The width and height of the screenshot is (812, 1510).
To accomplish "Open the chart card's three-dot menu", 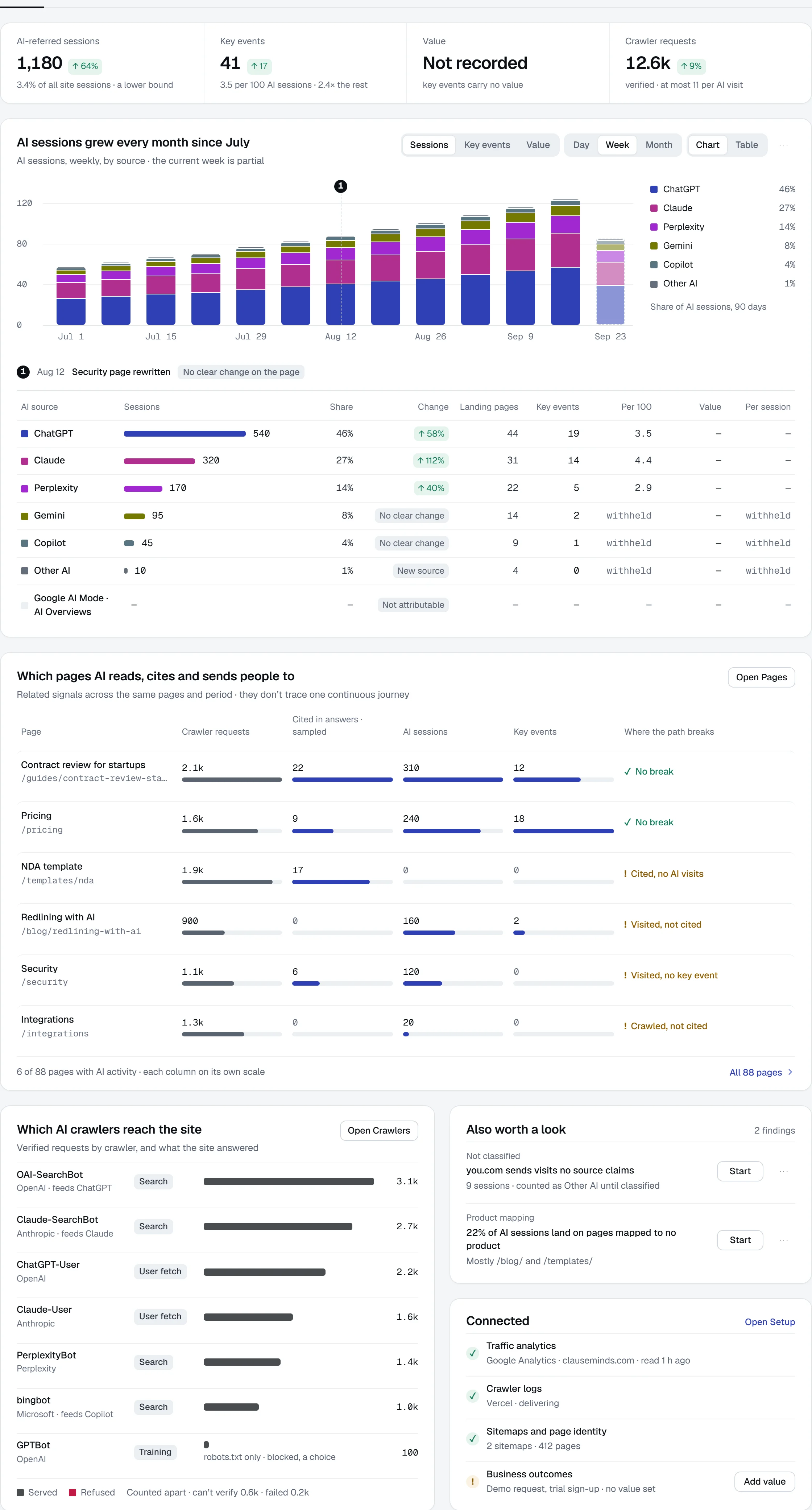I will pos(783,145).
